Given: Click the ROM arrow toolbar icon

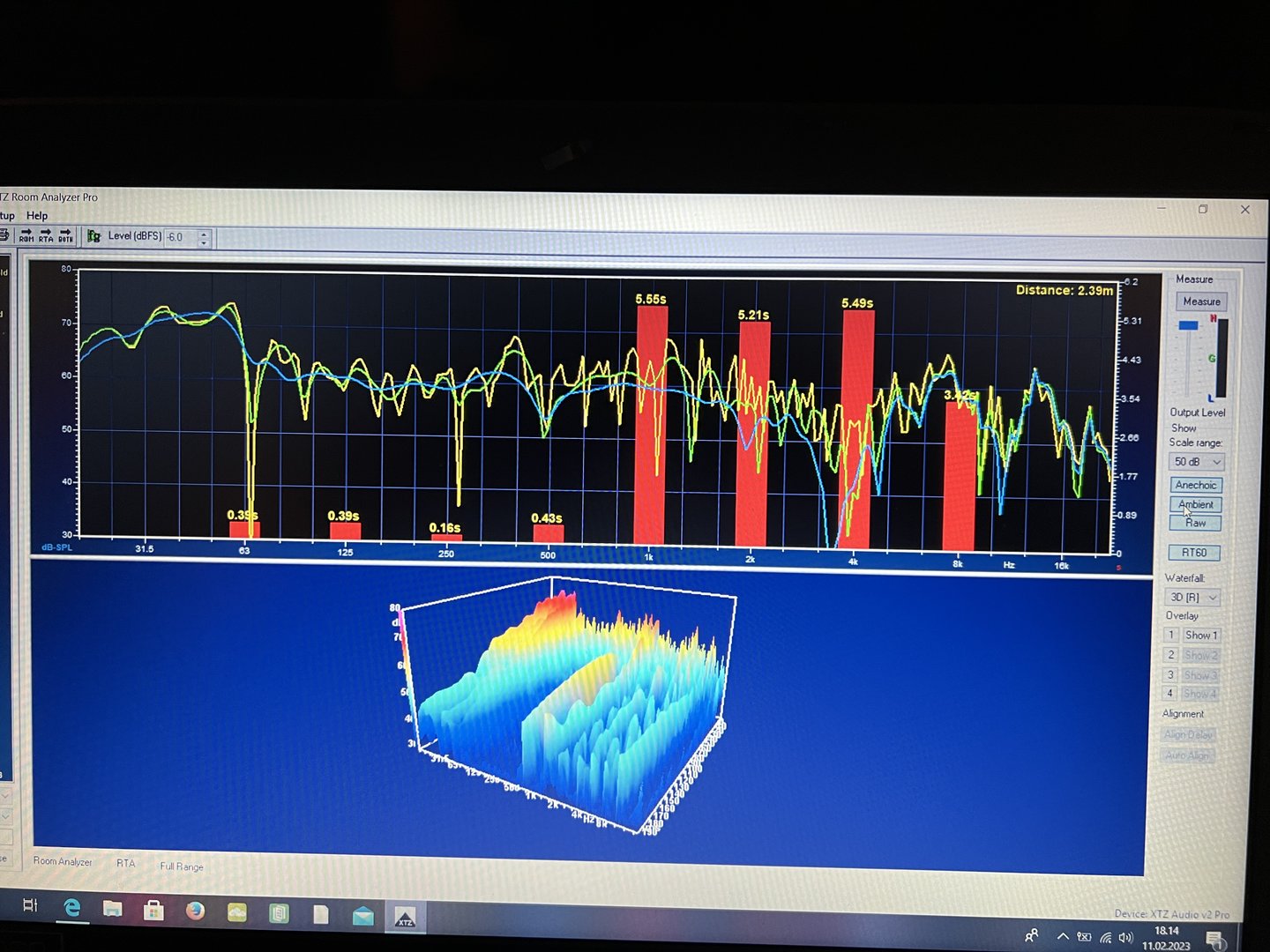Looking at the screenshot, I should pyautogui.click(x=26, y=236).
